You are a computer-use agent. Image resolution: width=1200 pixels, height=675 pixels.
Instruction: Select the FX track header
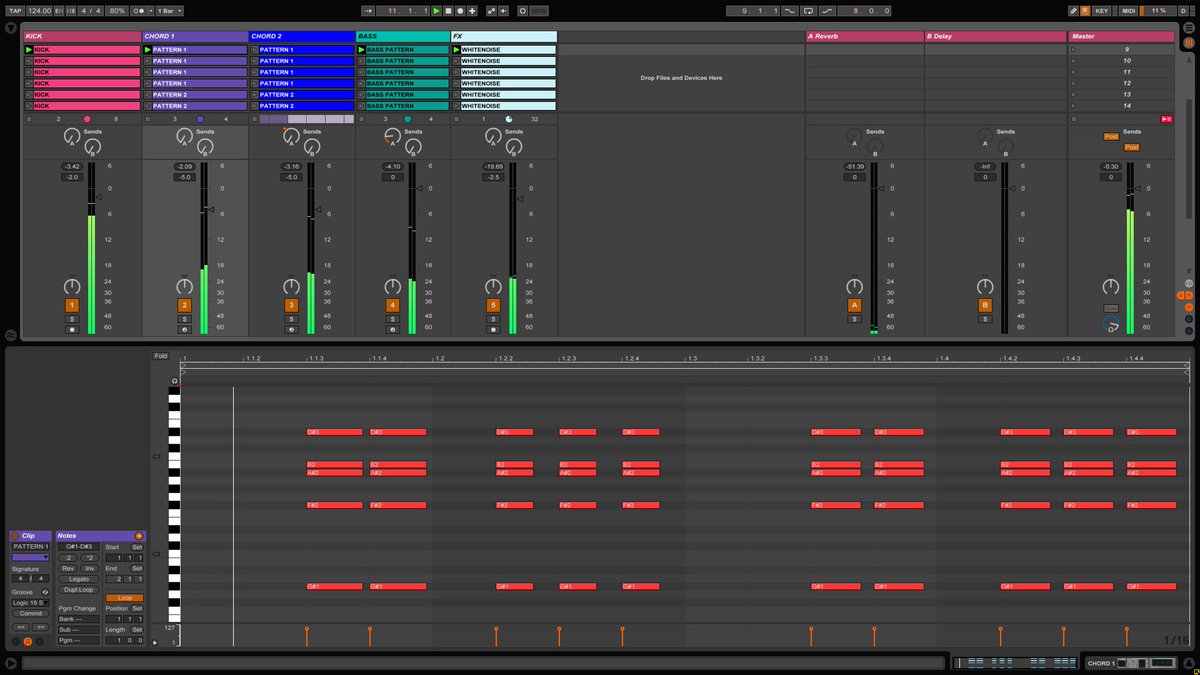pos(504,36)
